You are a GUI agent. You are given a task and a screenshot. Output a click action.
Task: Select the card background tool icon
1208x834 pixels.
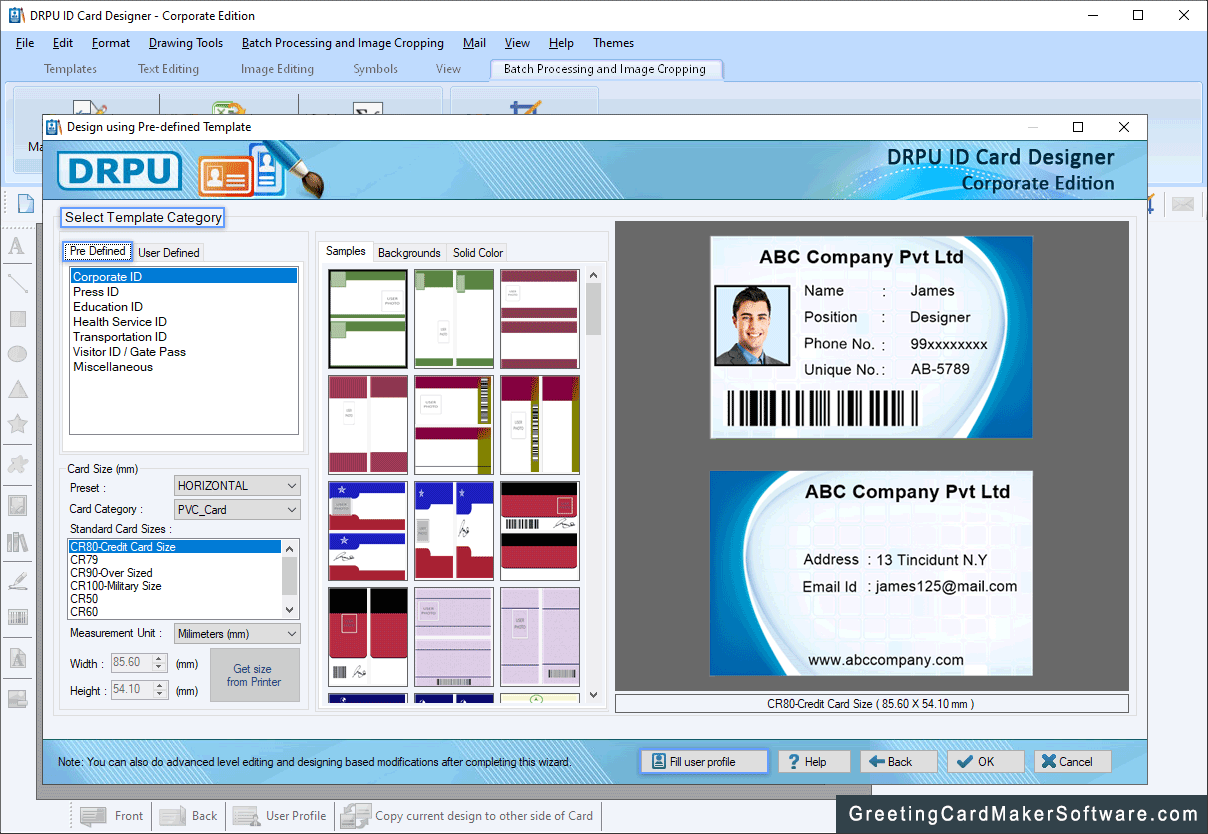pyautogui.click(x=17, y=698)
